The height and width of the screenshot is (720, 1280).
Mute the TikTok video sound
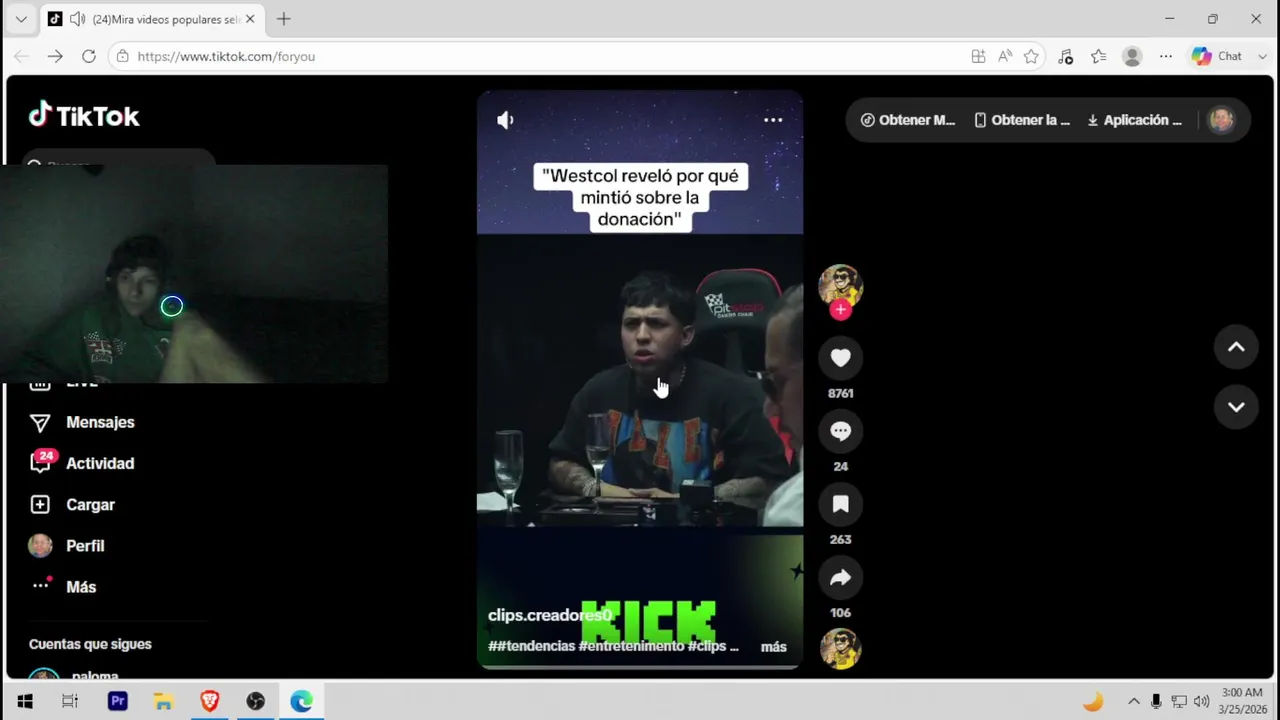click(505, 120)
